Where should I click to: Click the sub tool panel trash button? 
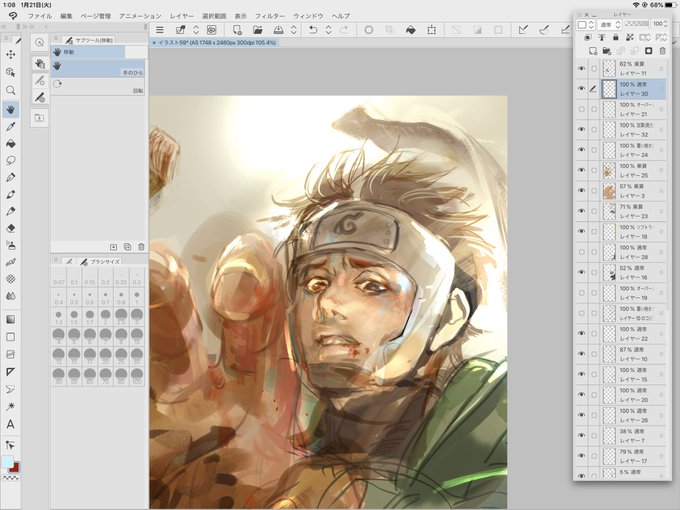point(141,247)
